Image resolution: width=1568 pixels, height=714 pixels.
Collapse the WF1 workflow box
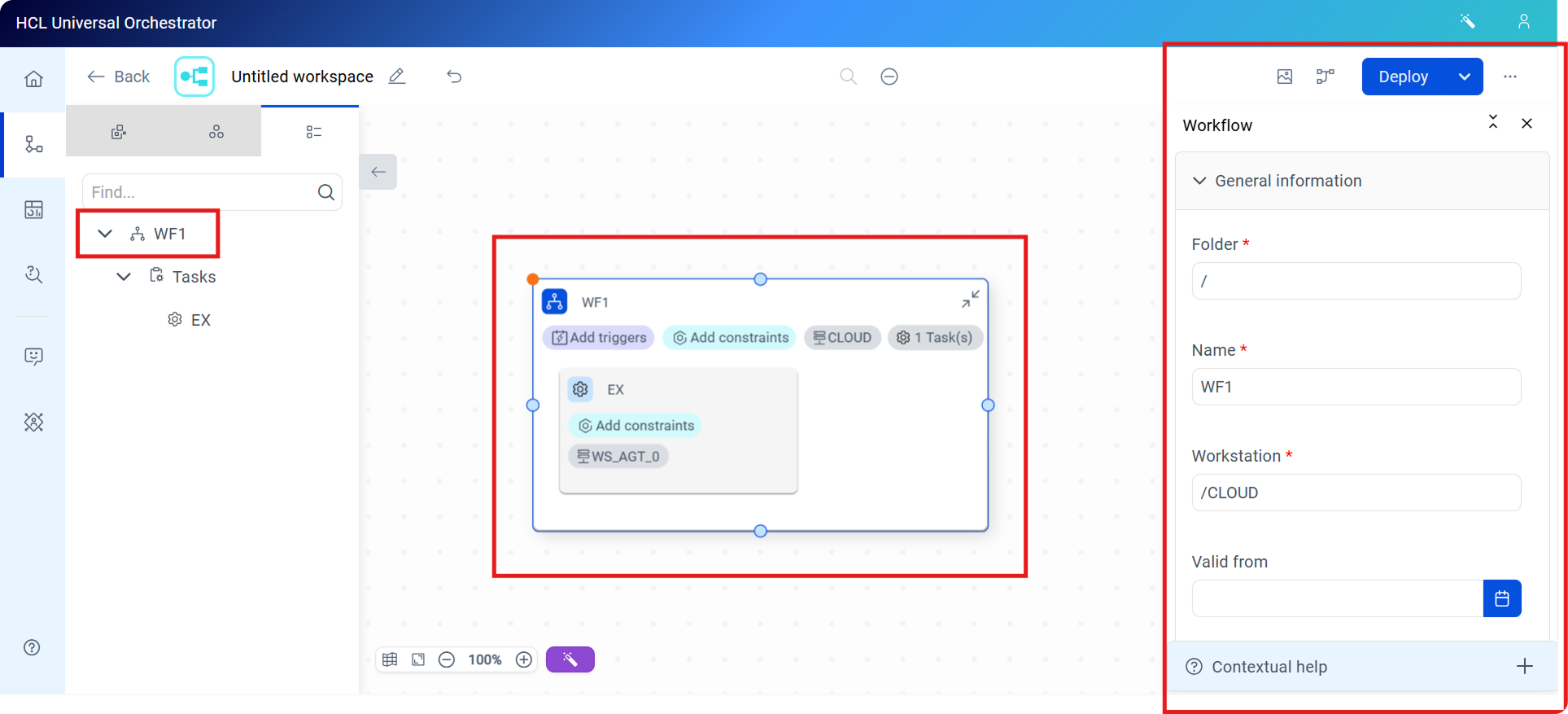[x=970, y=299]
